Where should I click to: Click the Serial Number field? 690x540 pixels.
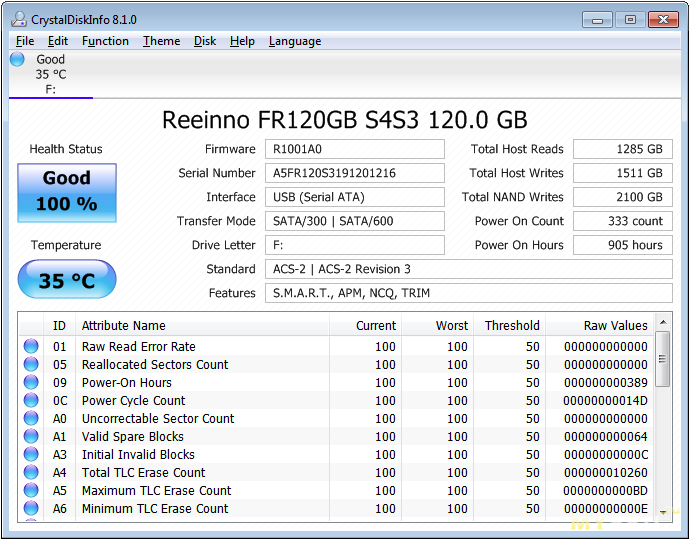pyautogui.click(x=354, y=173)
